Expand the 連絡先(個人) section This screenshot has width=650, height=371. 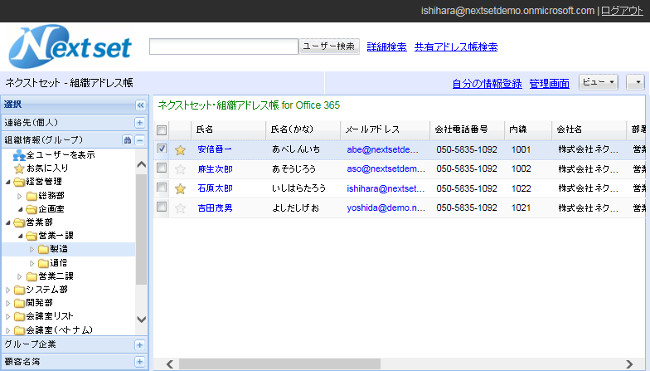coord(140,123)
